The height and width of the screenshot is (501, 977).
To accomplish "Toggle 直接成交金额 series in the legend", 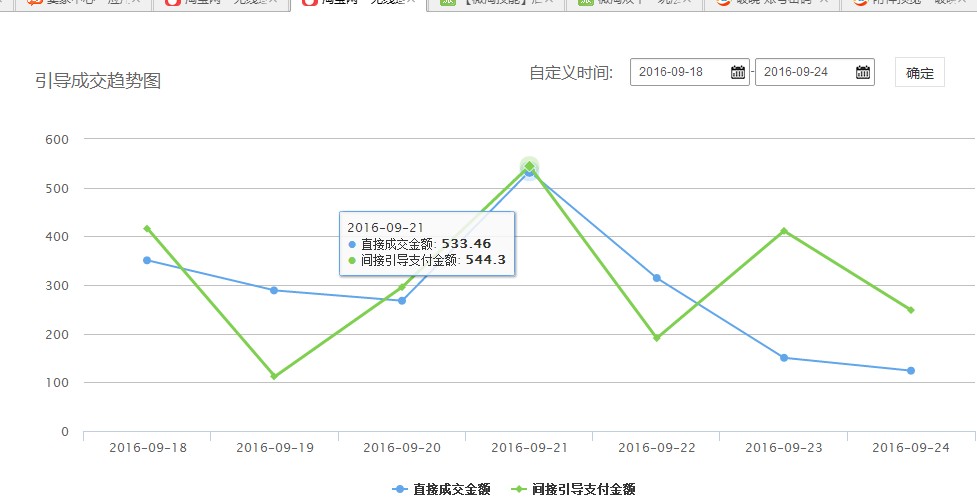I will 441,489.
